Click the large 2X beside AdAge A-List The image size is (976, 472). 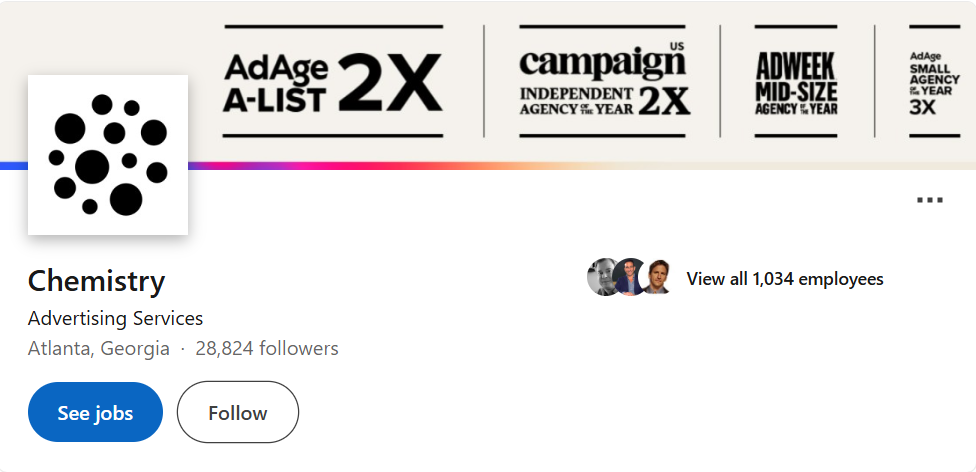[x=390, y=81]
